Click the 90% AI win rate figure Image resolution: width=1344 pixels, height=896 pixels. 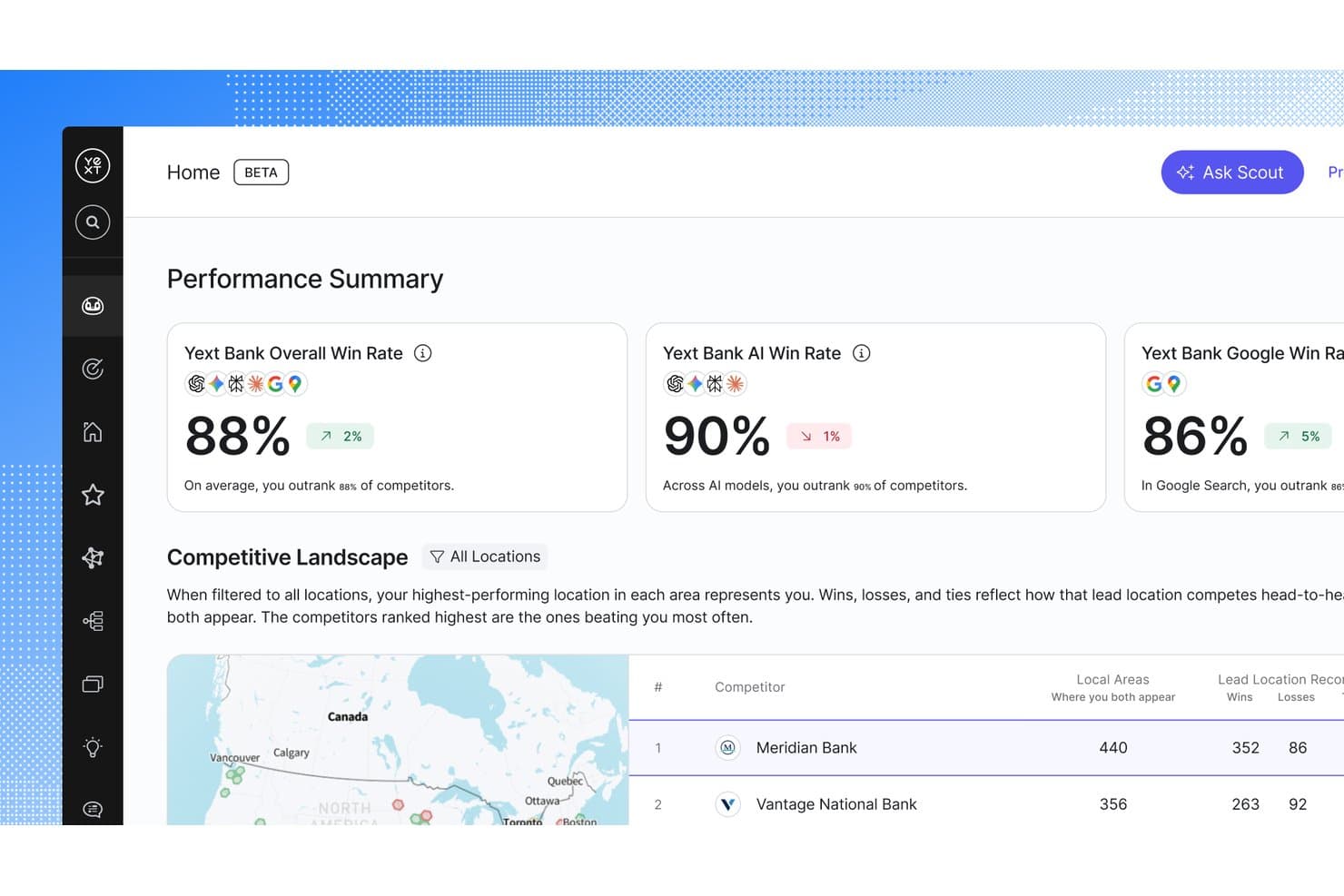click(x=716, y=437)
